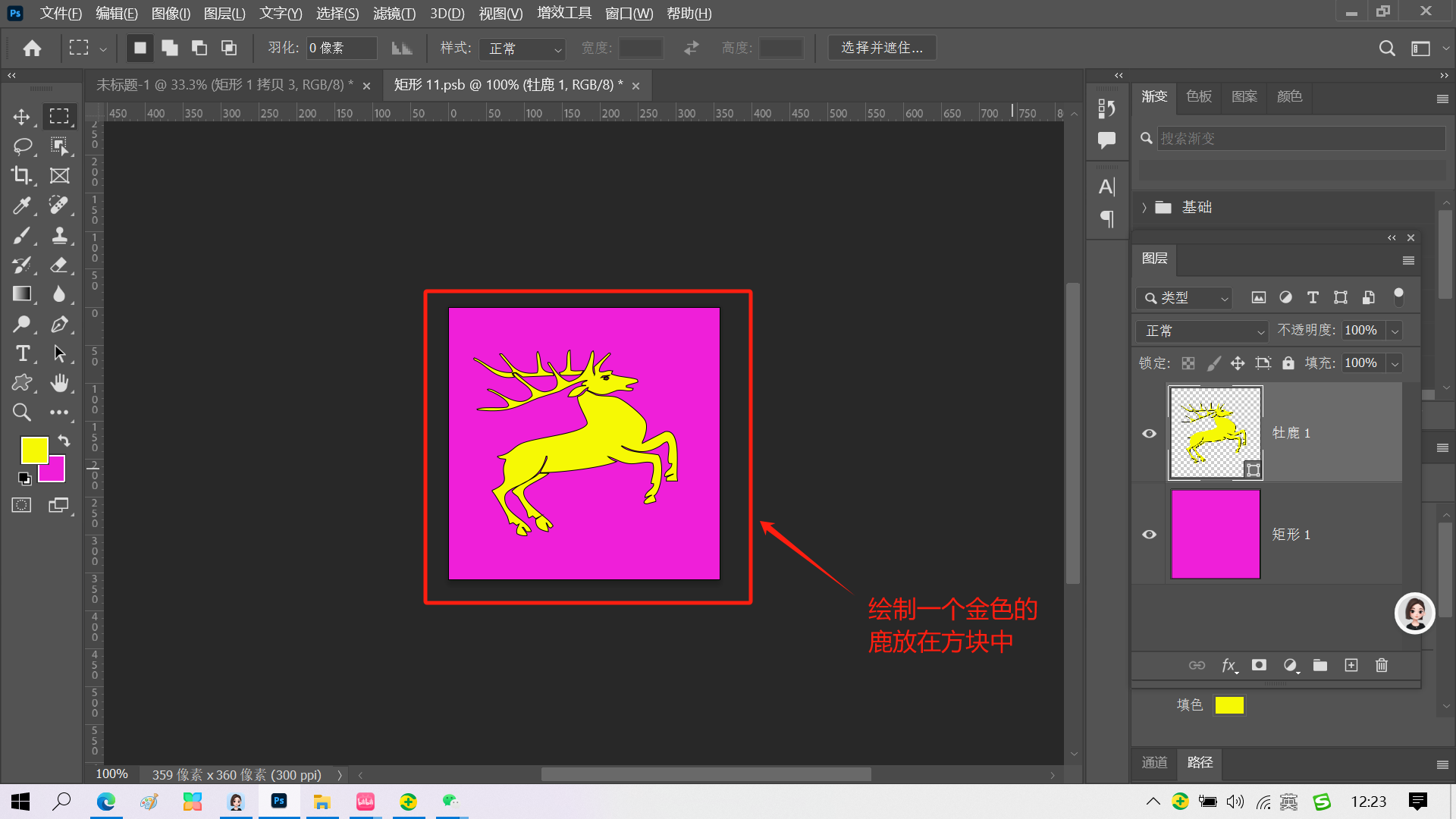Viewport: 1456px width, 819px height.
Task: Select the Crop tool
Action: [21, 175]
